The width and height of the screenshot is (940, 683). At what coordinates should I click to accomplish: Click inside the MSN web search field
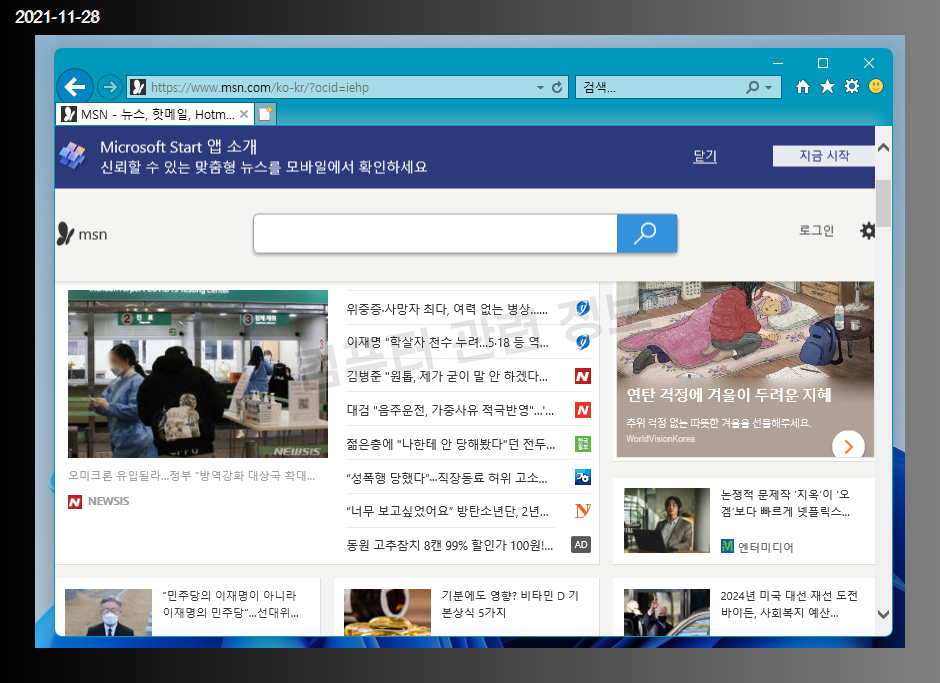[x=435, y=233]
